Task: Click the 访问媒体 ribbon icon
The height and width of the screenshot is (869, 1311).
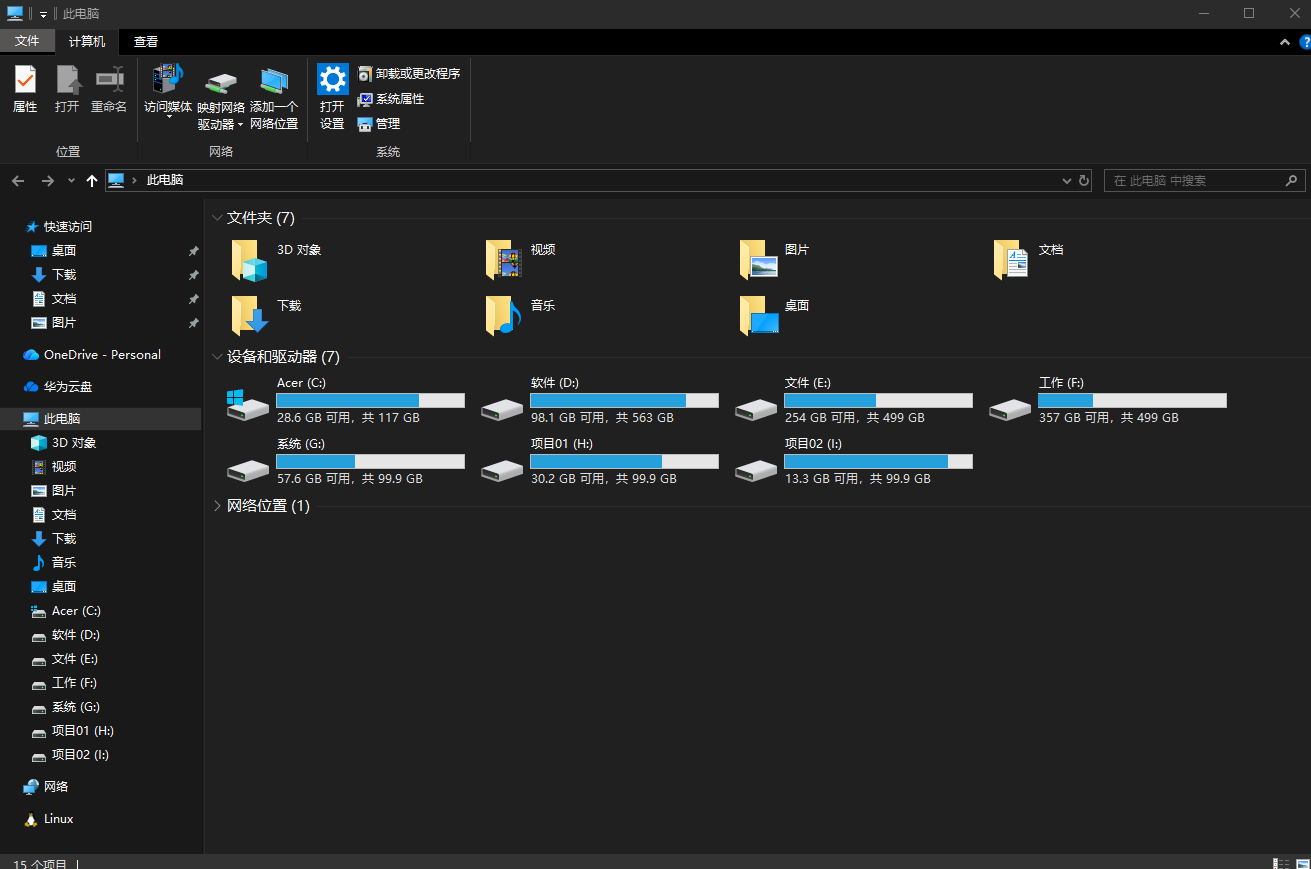Action: tap(168, 80)
